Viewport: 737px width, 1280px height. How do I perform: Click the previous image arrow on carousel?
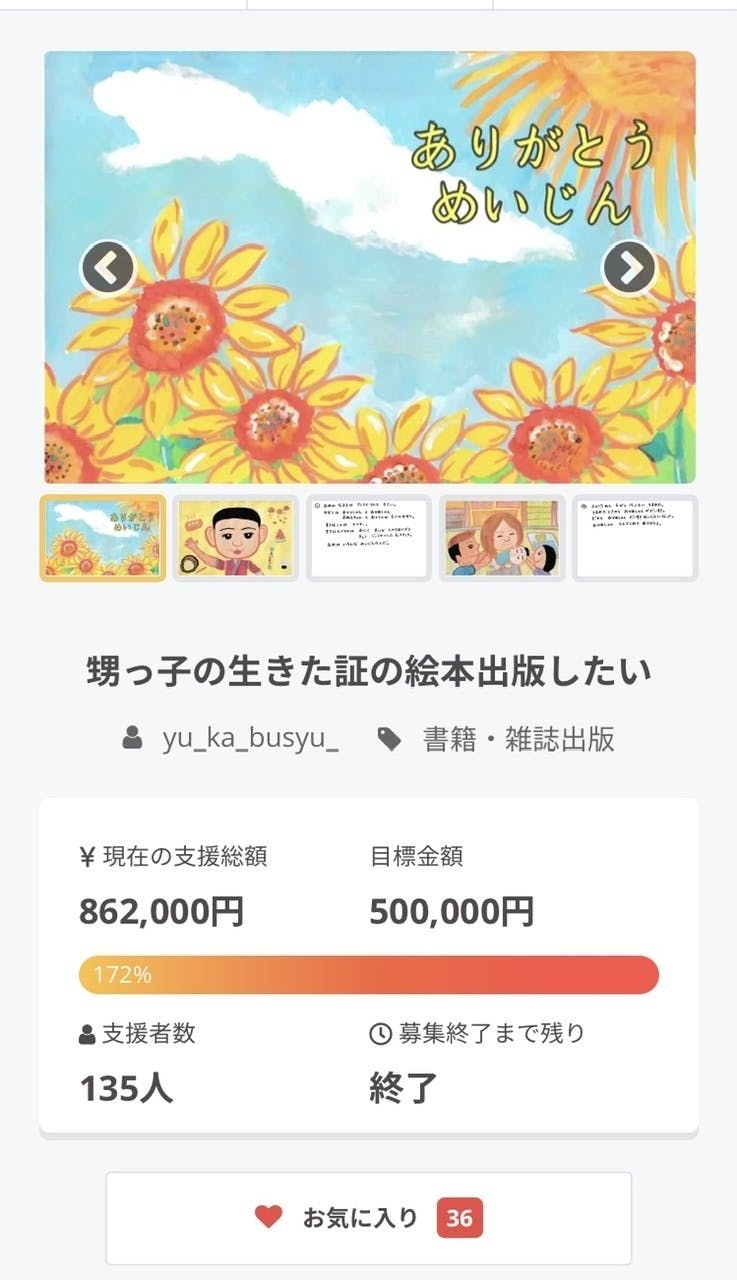tap(107, 268)
